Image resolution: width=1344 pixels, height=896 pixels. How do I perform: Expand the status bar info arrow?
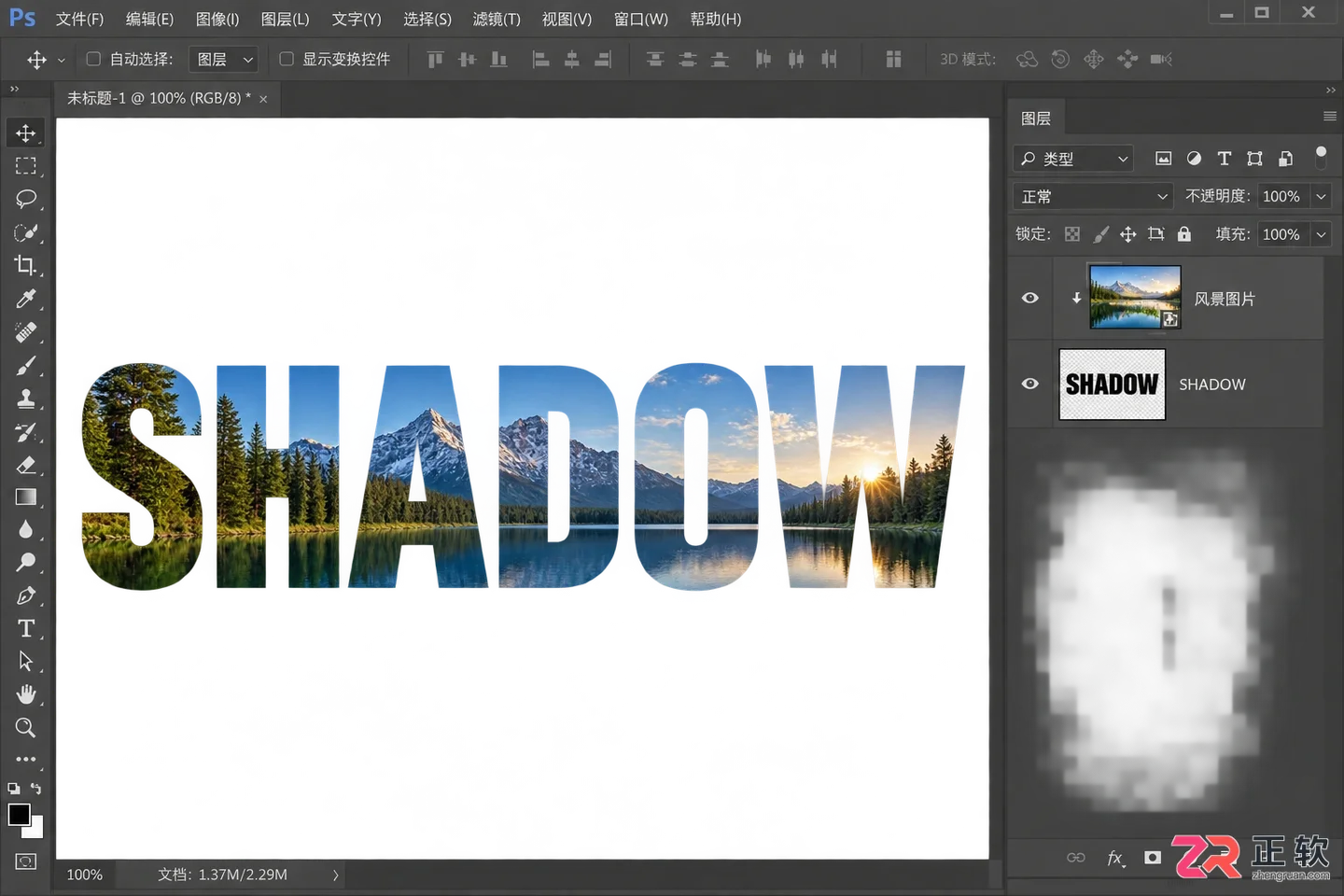(x=336, y=875)
